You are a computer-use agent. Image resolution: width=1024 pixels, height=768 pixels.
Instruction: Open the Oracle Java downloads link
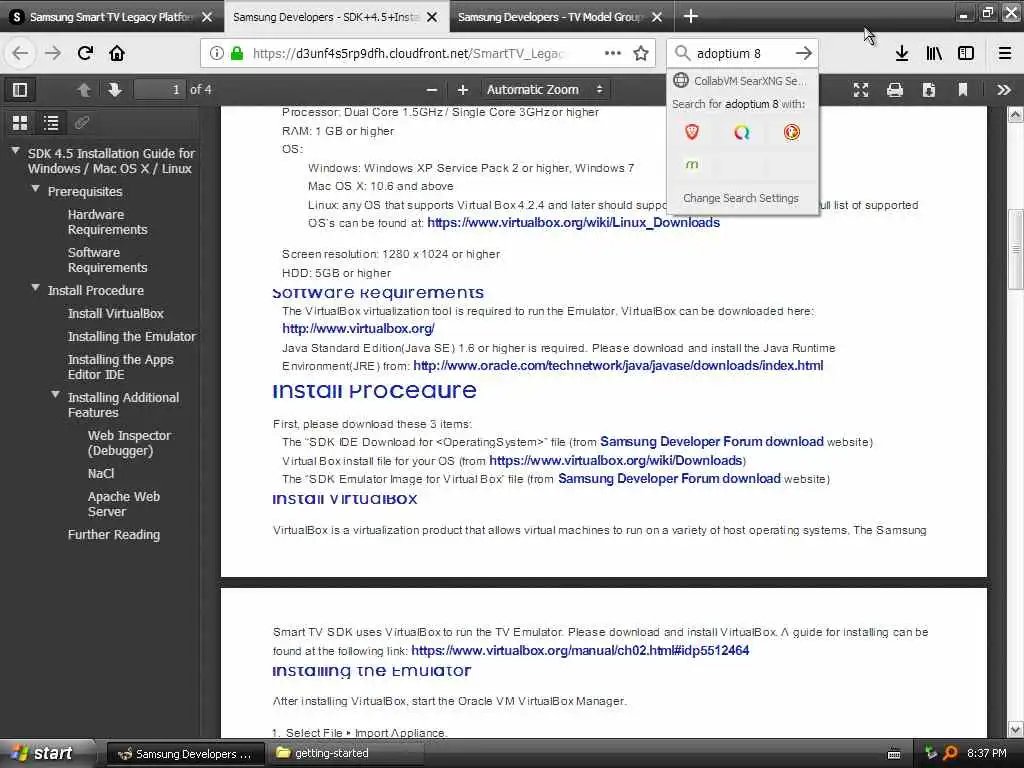pos(618,366)
